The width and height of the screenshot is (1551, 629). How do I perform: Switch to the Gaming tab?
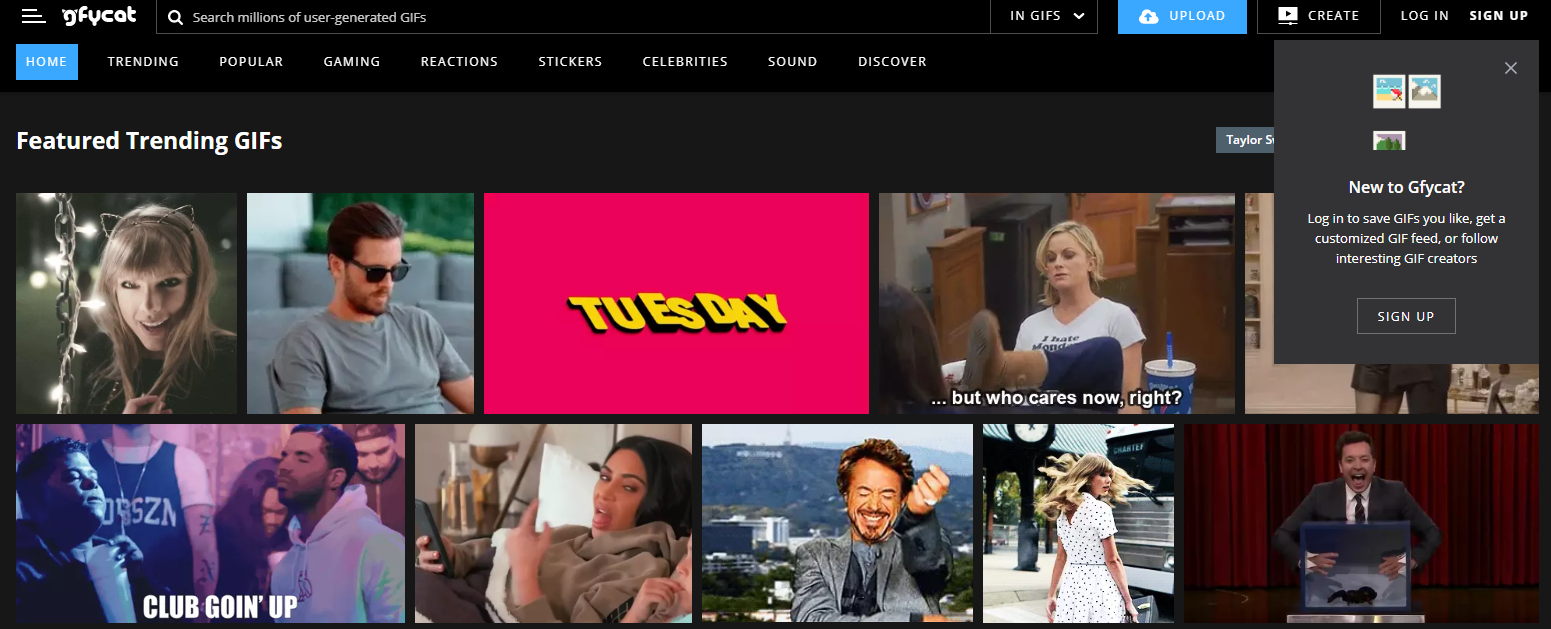click(352, 62)
